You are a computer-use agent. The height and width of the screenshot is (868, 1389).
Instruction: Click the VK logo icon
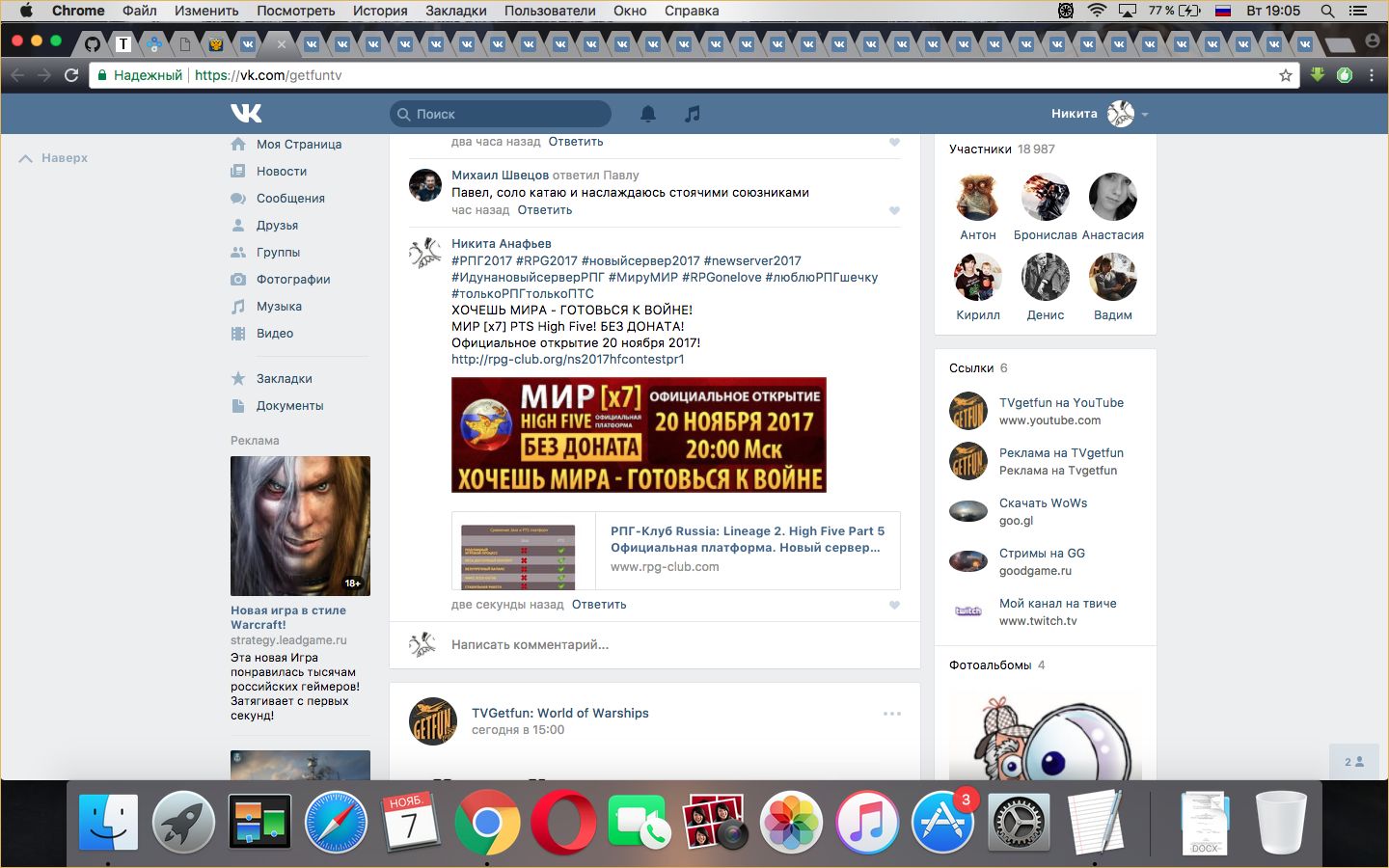246,114
